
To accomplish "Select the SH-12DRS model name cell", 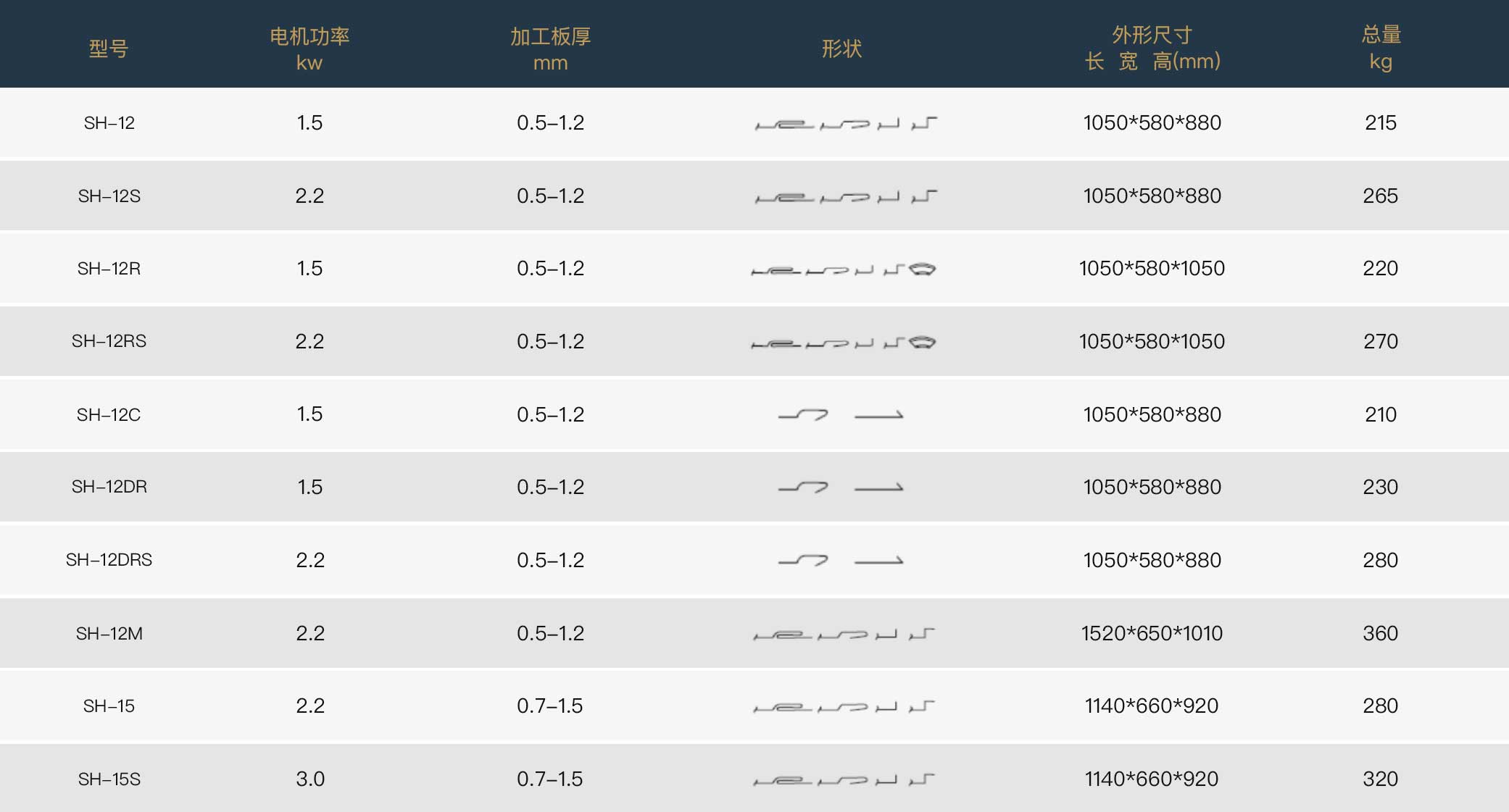I will [x=109, y=560].
